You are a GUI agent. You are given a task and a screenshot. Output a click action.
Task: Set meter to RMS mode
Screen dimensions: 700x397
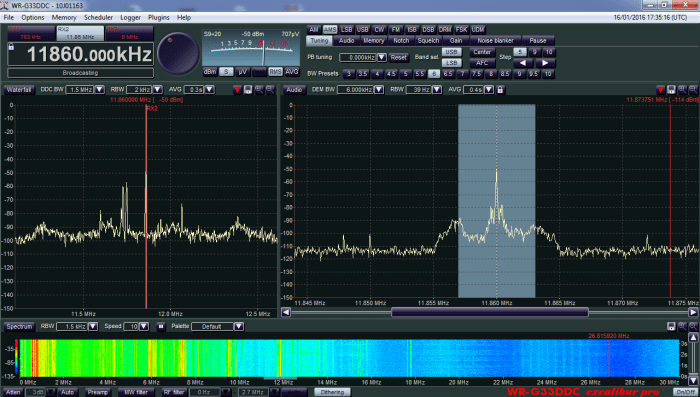275,71
